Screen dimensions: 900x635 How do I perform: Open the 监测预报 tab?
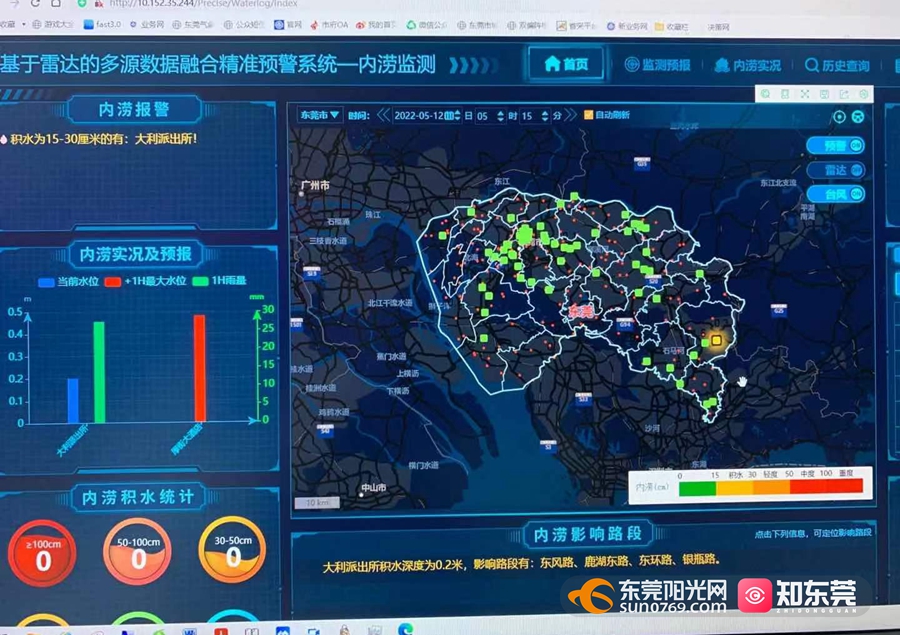[x=657, y=65]
